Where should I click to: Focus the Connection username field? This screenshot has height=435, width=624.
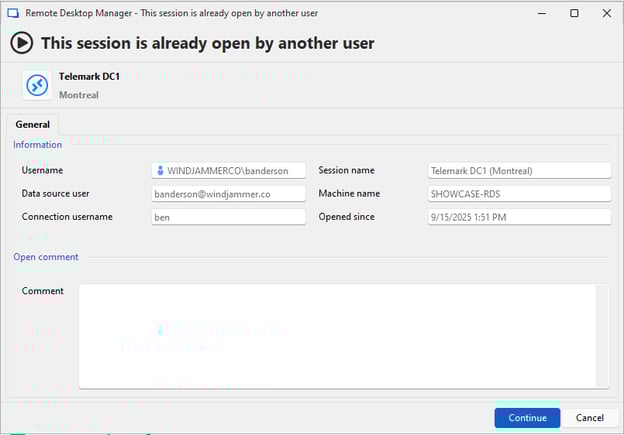(x=228, y=217)
